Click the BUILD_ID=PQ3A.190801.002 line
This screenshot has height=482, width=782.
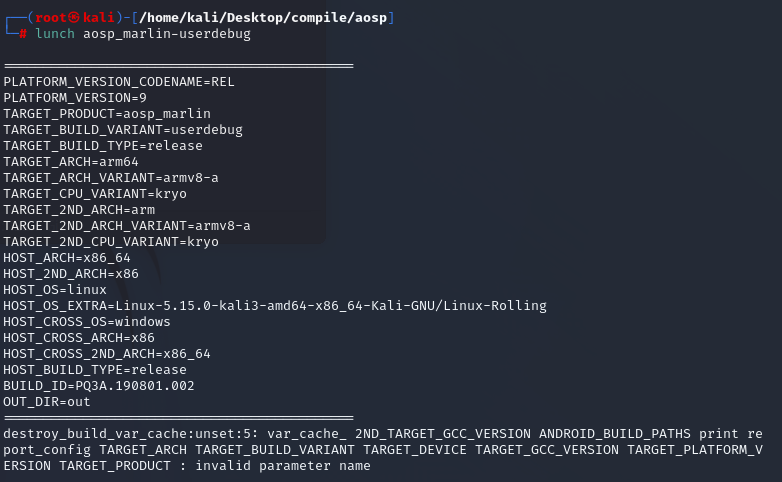pos(99,386)
